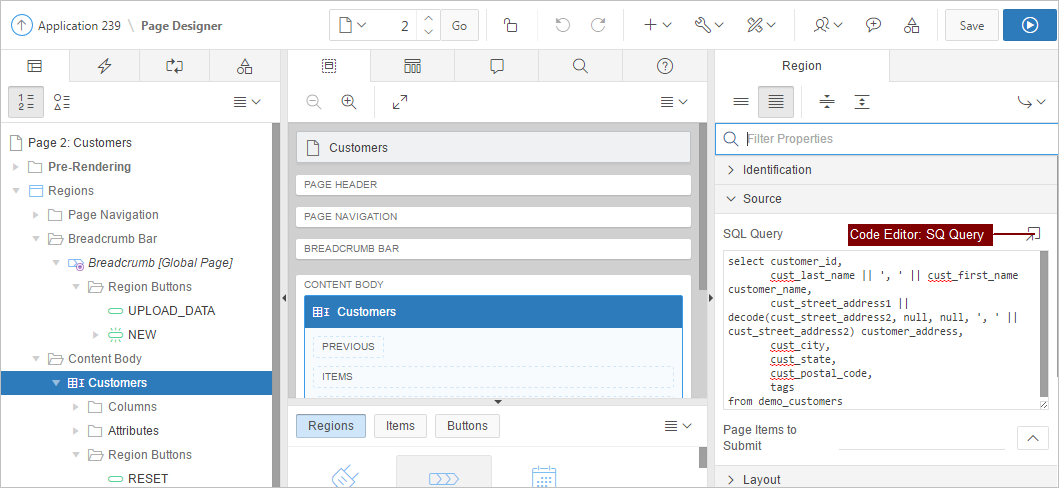Toggle Show Common properties view
Viewport: 1059px width, 488px height.
[x=741, y=101]
